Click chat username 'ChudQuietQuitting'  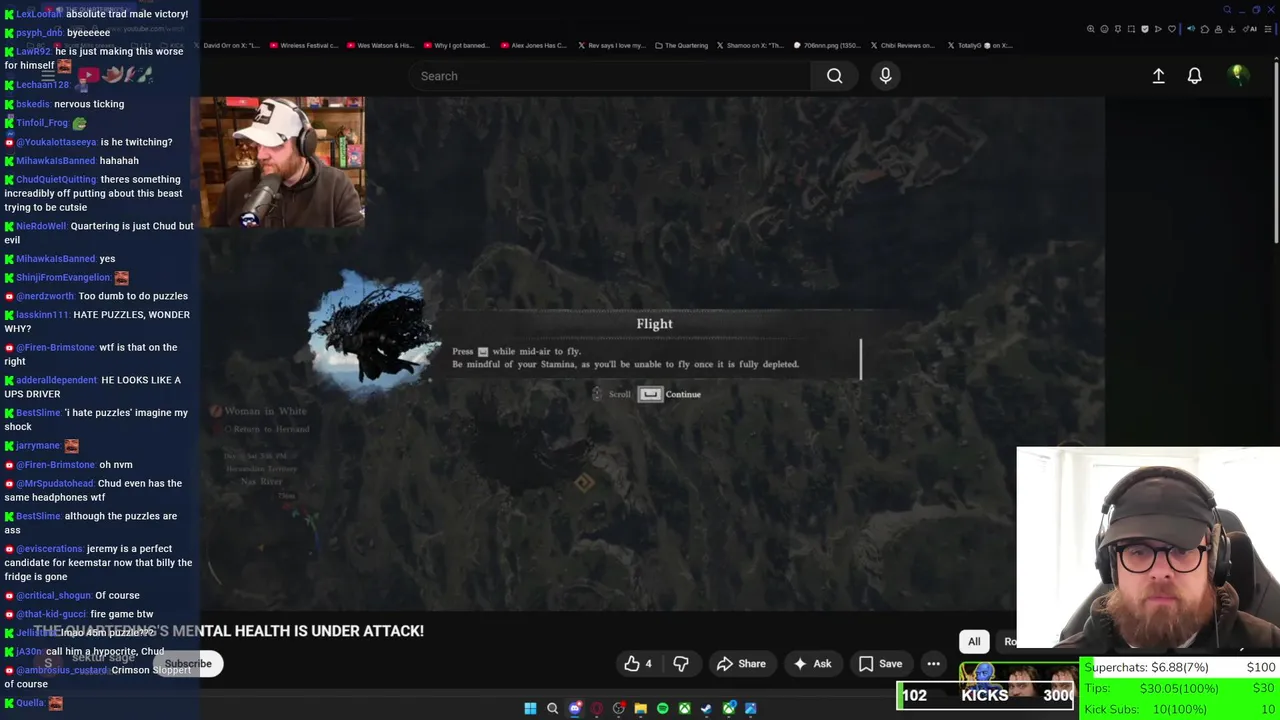[x=55, y=180]
